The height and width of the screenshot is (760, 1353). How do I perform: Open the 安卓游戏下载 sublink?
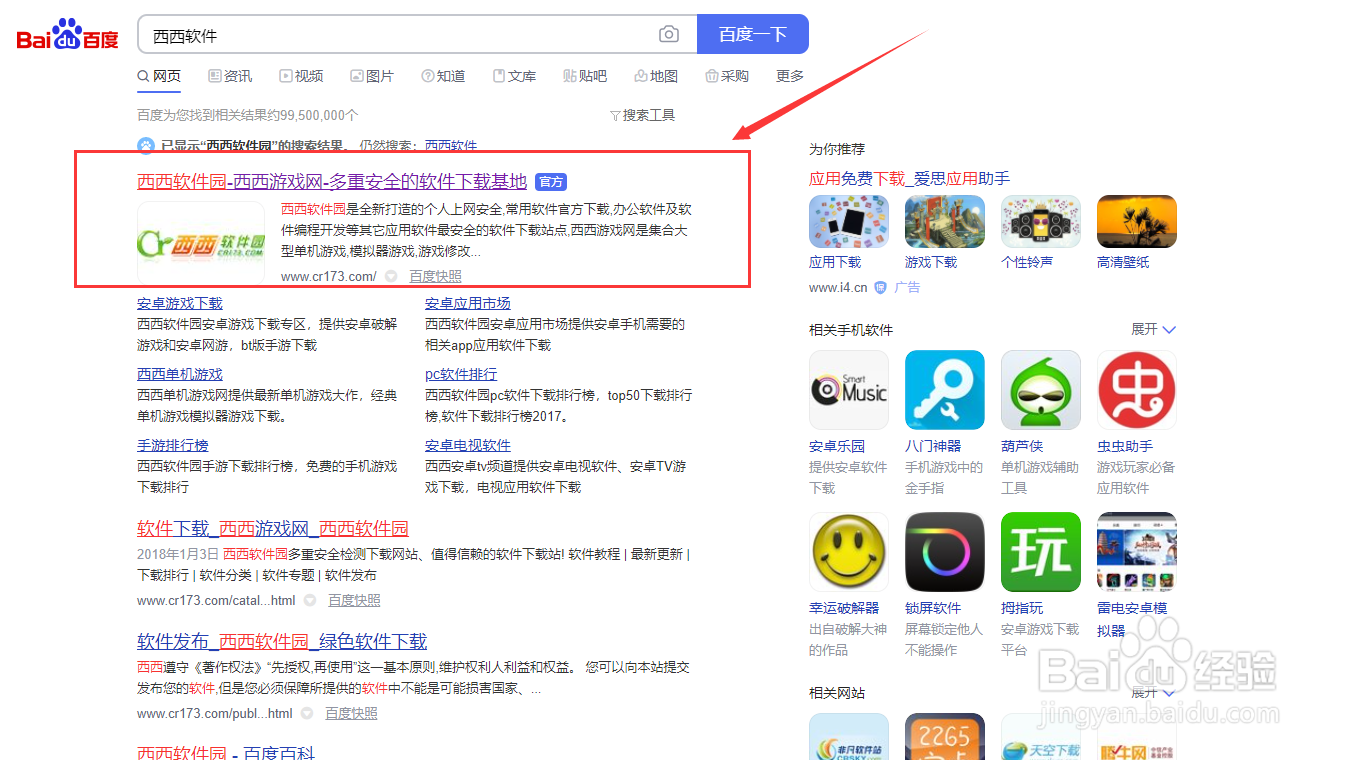tap(180, 303)
